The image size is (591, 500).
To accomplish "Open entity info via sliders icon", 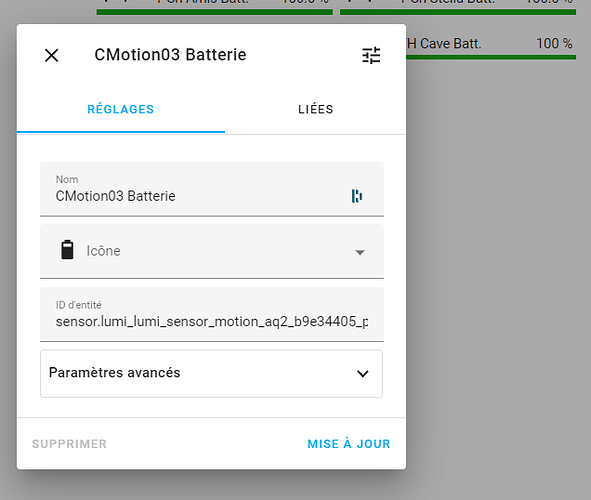I will pos(371,55).
